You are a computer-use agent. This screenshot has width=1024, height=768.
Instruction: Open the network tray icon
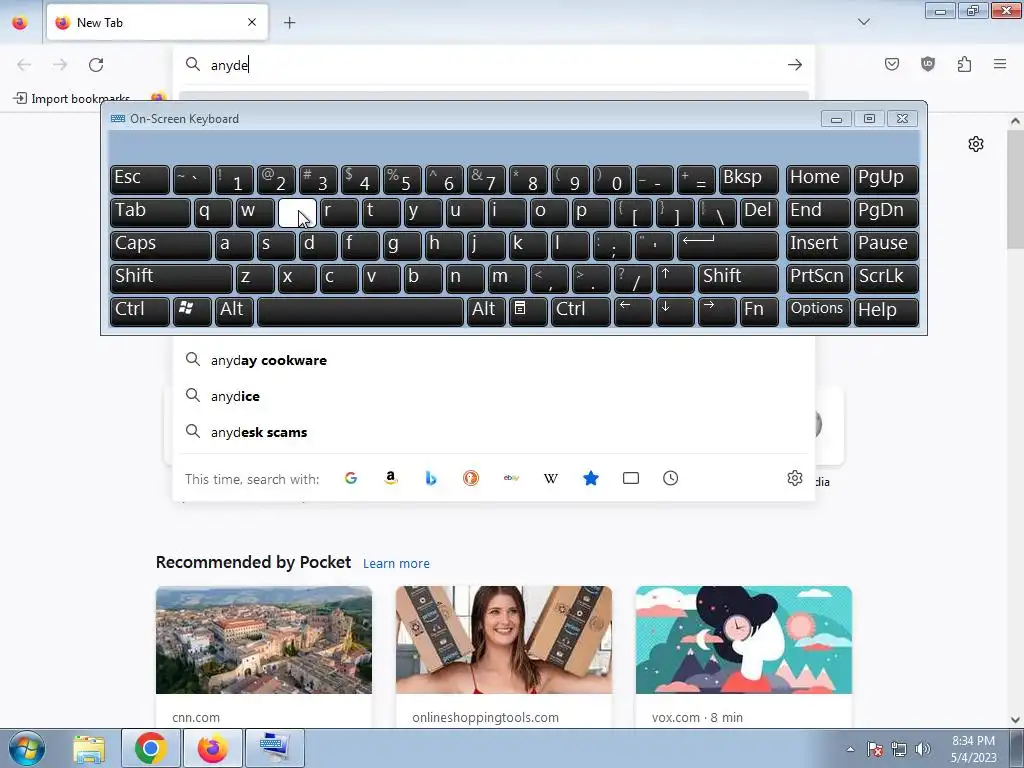899,749
